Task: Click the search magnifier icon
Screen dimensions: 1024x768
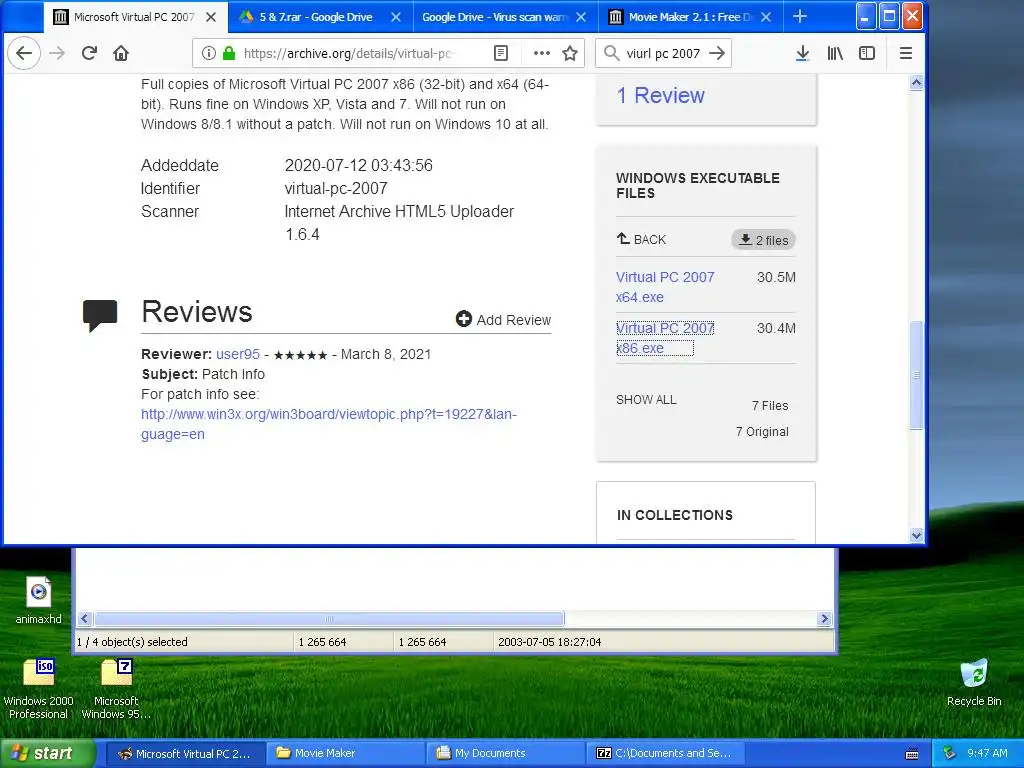Action: tap(611, 53)
